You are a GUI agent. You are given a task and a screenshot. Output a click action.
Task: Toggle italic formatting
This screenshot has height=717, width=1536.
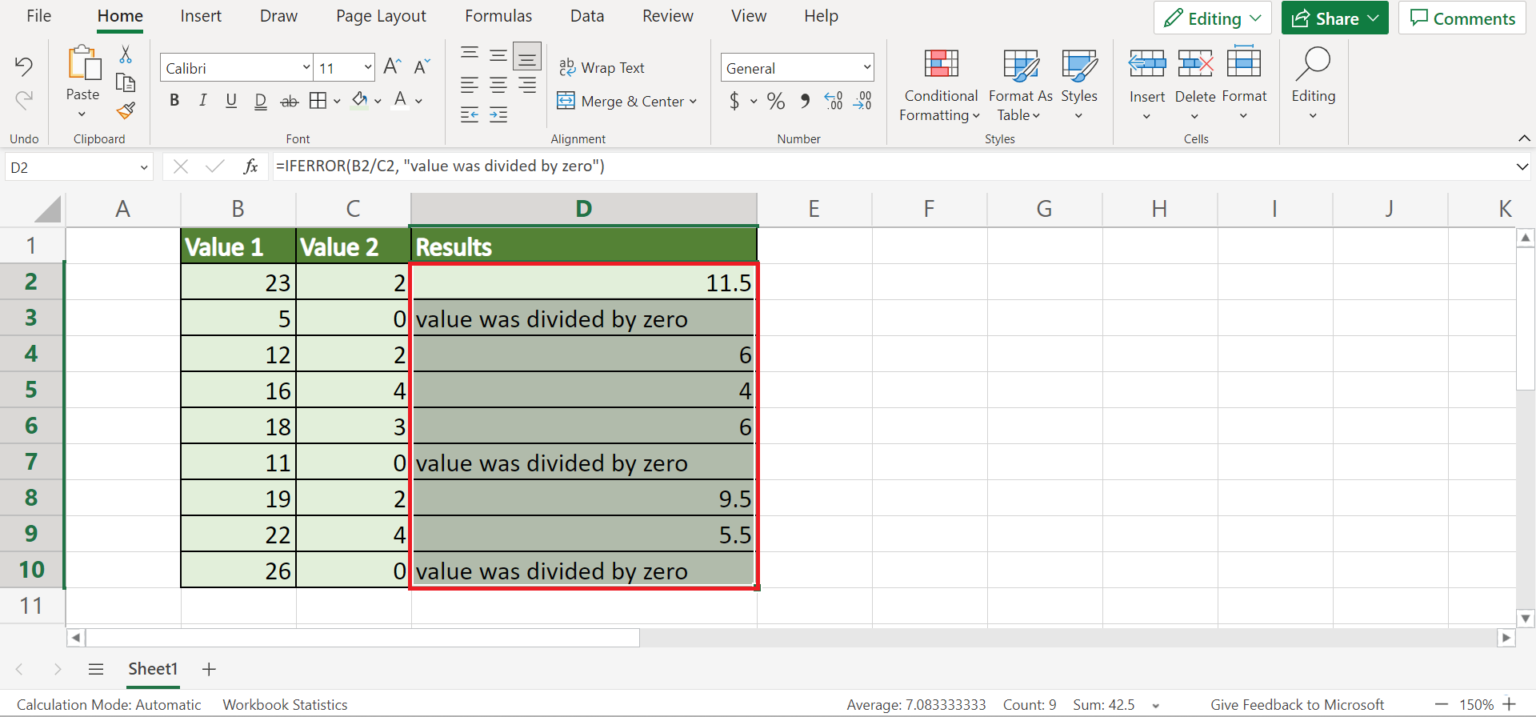point(202,99)
